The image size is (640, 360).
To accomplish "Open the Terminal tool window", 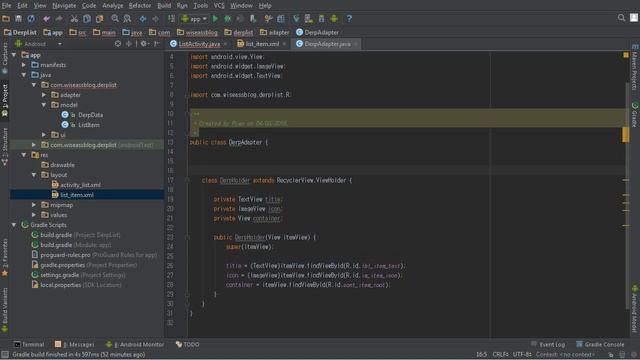I will coord(29,344).
